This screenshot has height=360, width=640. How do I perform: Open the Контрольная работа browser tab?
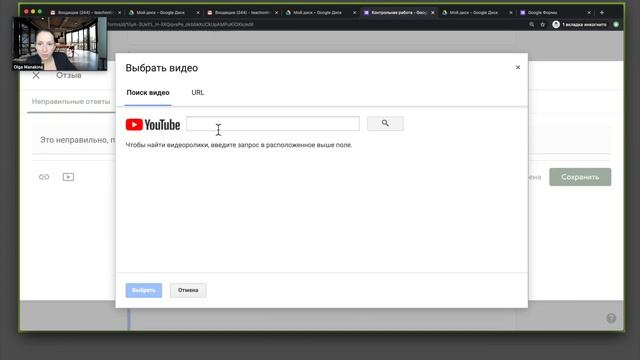coord(398,13)
